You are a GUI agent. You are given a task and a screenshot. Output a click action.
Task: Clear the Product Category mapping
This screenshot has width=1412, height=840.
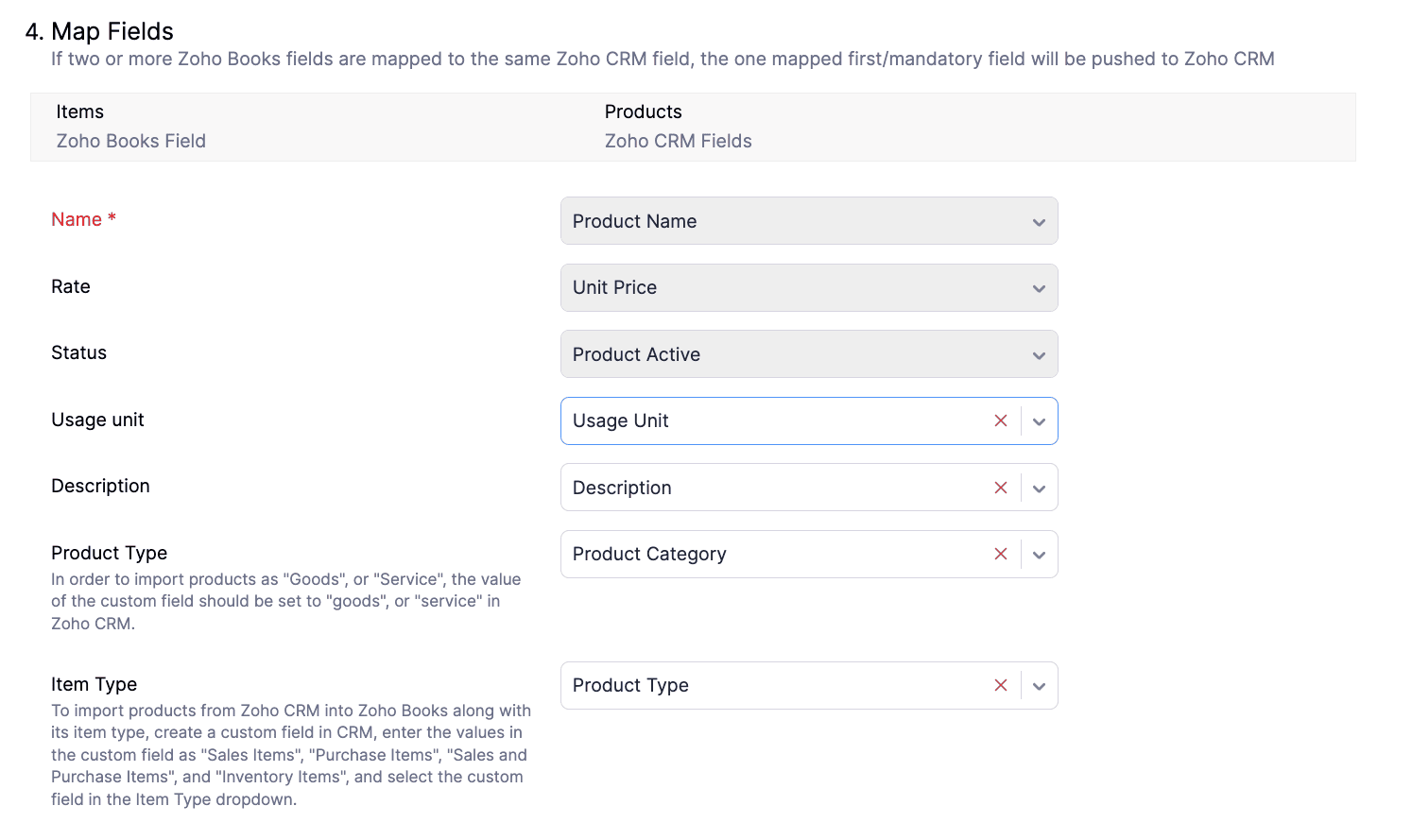1001,554
